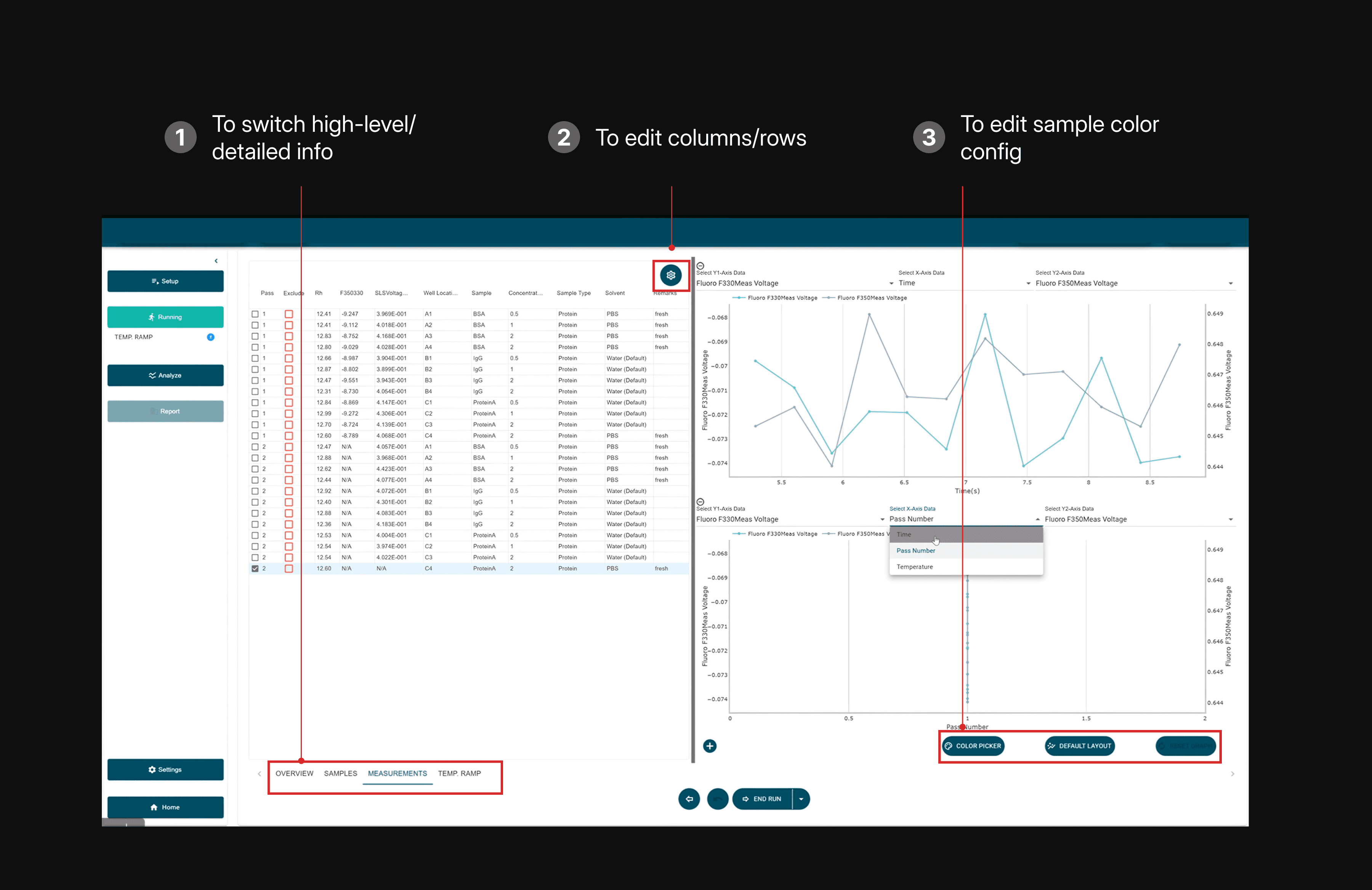Select Temperature in X-Axis dropdown list

tap(914, 567)
